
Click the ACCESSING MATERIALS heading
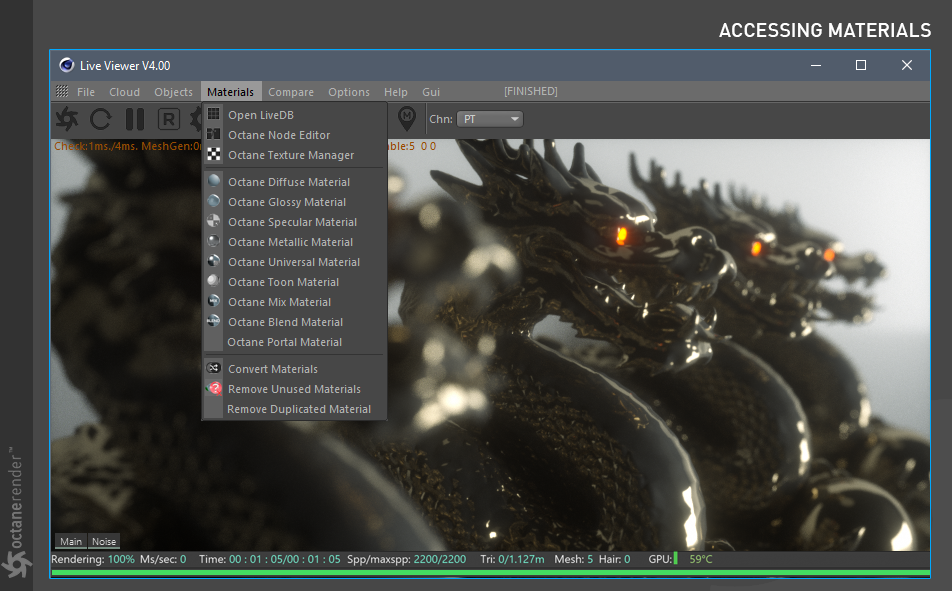click(x=824, y=30)
